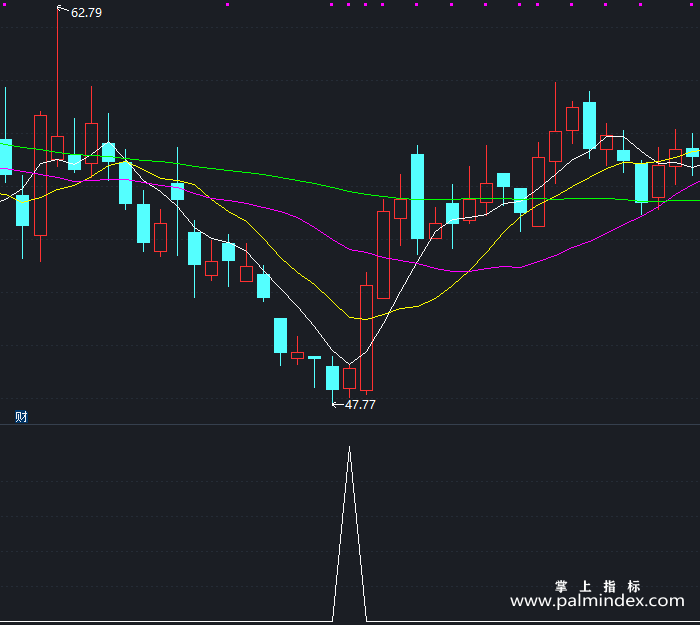Image resolution: width=700 pixels, height=625 pixels.
Task: Click the indicator spike peak in the lower panel
Action: click(x=350, y=448)
